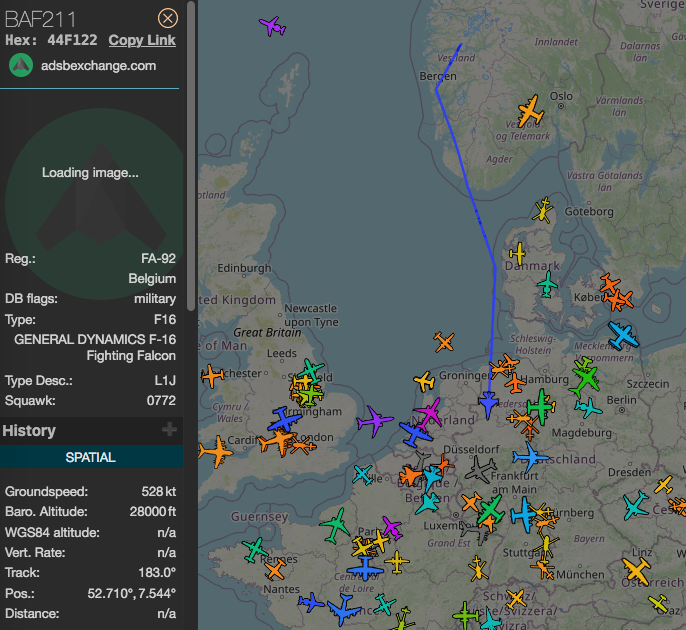Select the large orange aircraft west of Oslo

pyautogui.click(x=530, y=111)
